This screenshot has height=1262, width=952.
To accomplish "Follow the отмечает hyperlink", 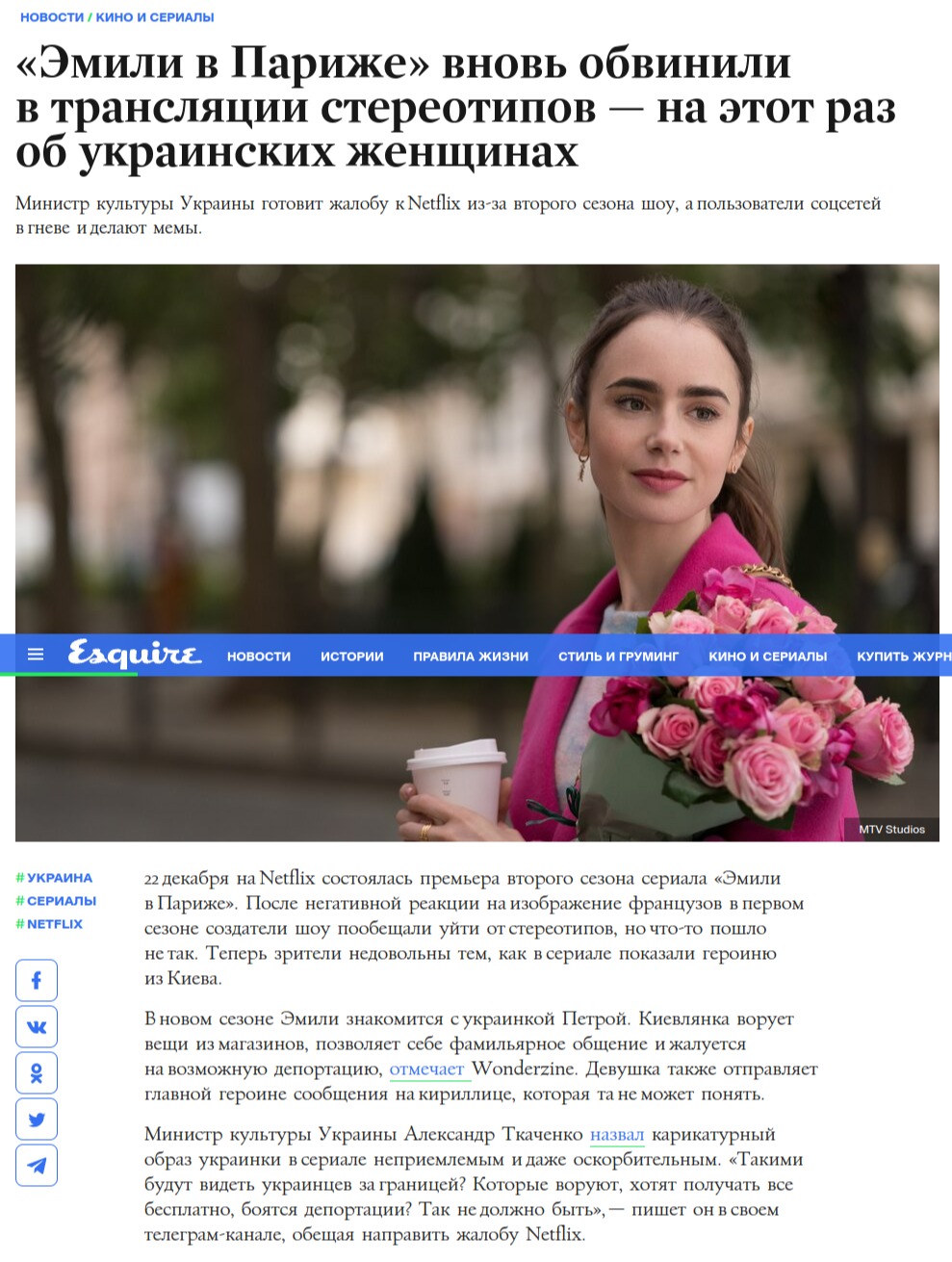I will point(427,1069).
